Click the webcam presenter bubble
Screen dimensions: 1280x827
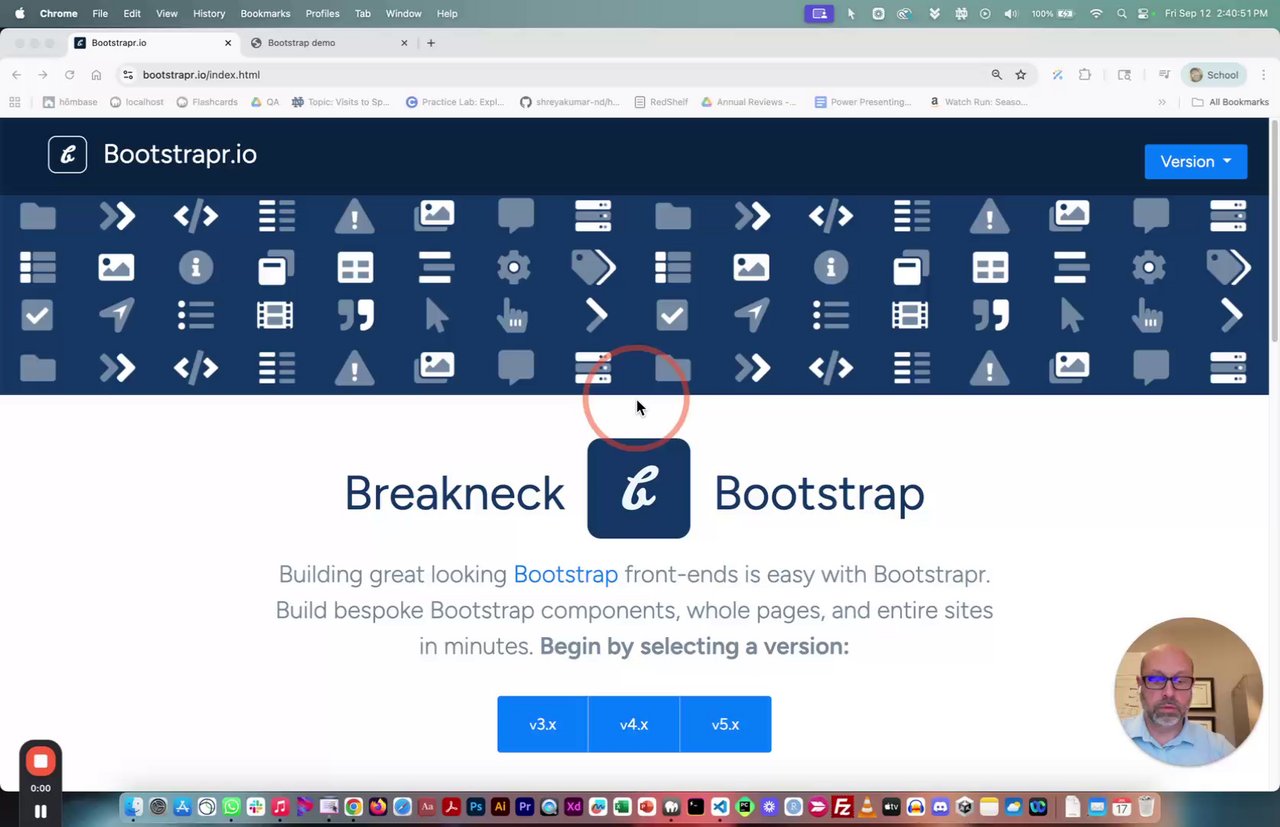[x=1188, y=692]
